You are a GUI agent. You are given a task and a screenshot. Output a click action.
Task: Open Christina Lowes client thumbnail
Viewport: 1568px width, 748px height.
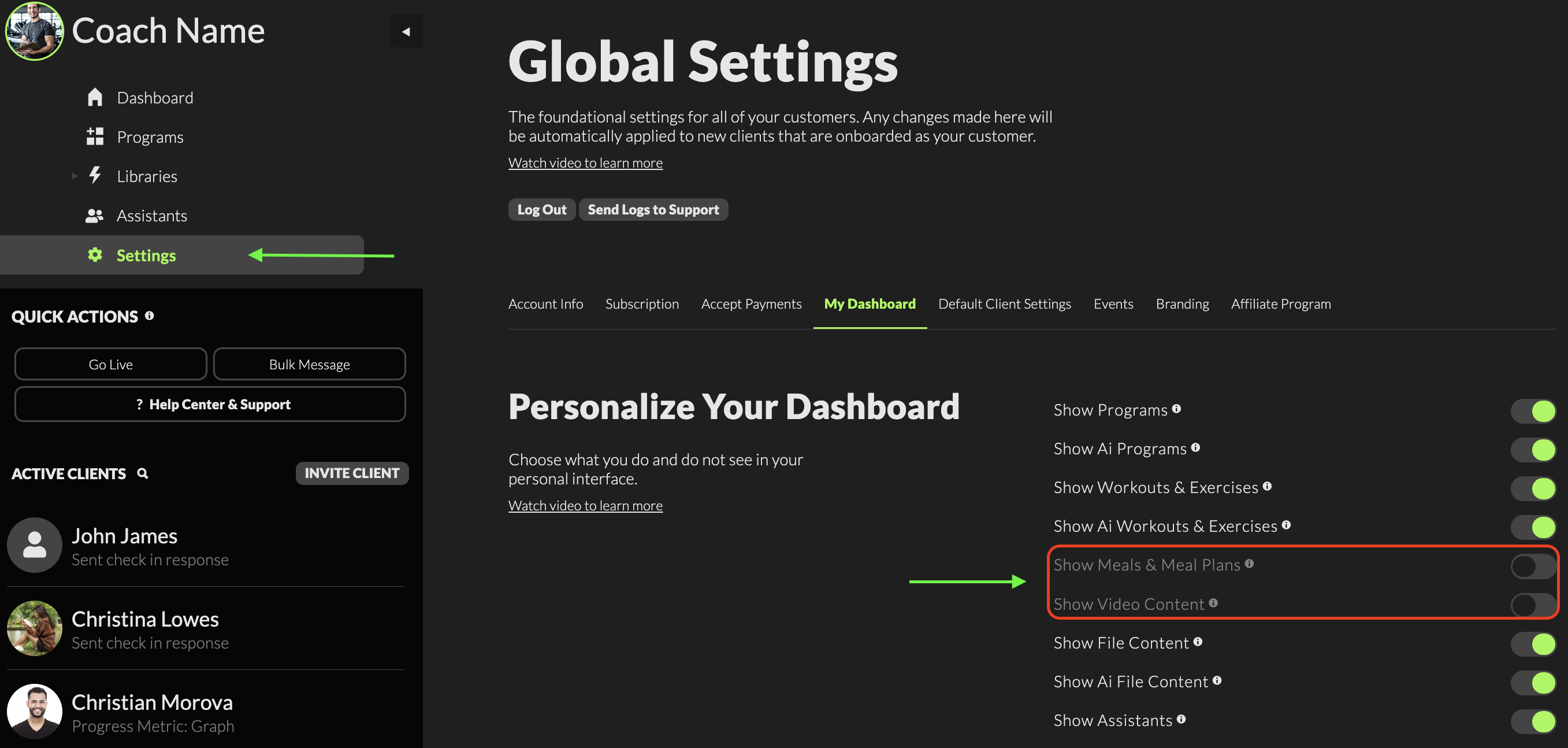point(35,628)
